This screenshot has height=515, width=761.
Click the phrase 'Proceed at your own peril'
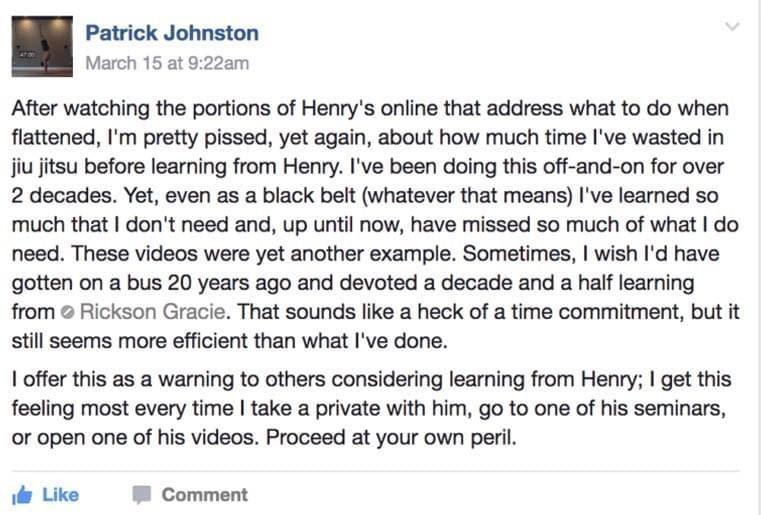click(390, 437)
